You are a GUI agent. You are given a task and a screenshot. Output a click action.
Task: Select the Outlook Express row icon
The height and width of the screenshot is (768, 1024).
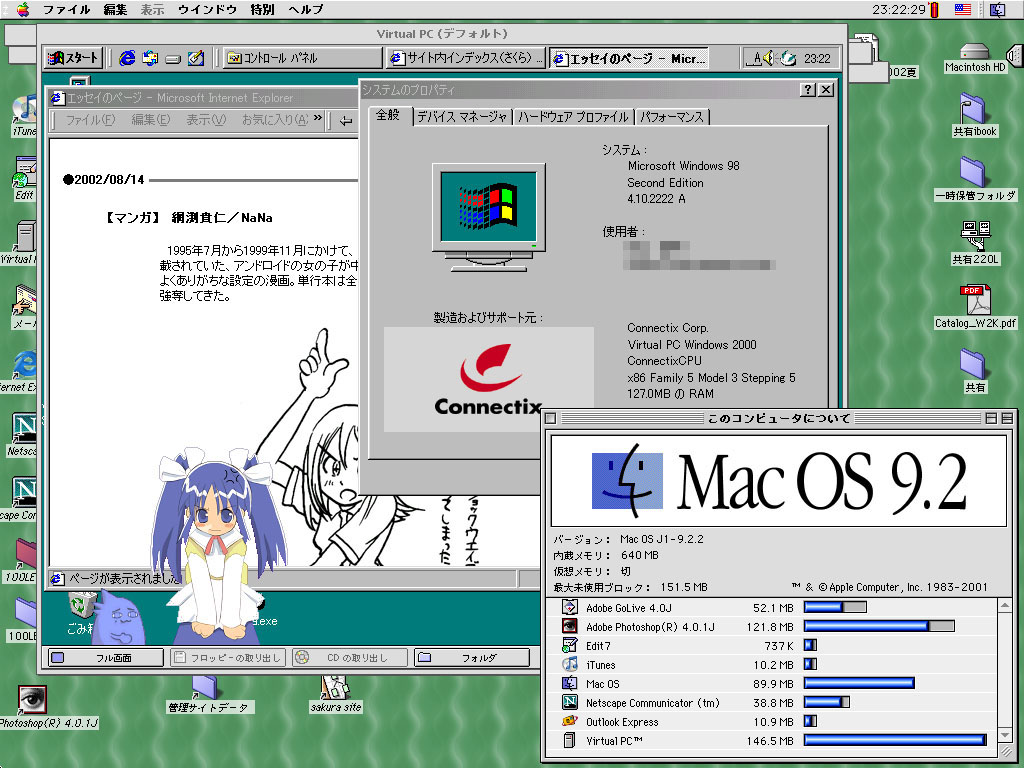(x=569, y=721)
